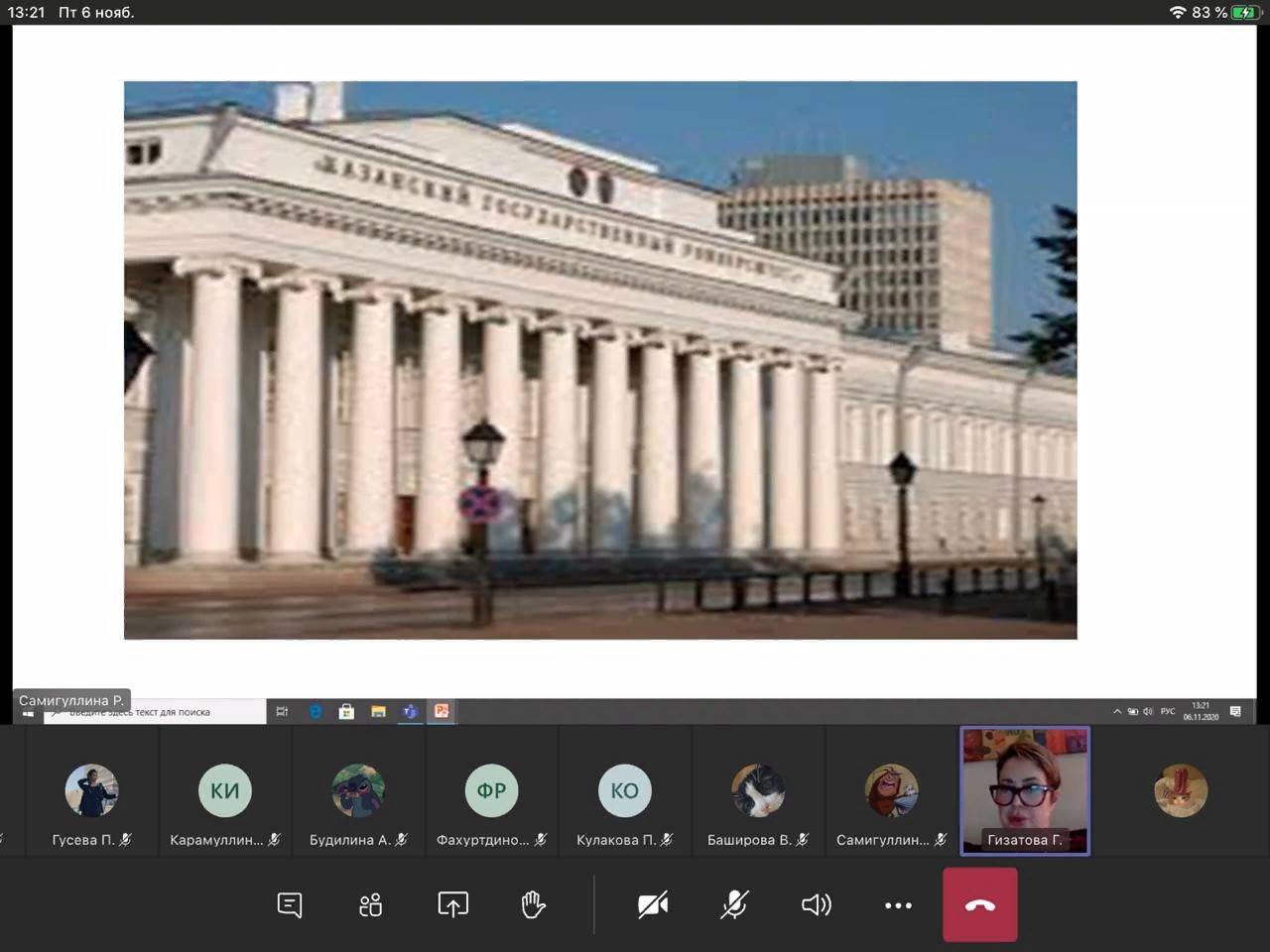Click muted mic icon next to Кулакова П.

pyautogui.click(x=667, y=840)
